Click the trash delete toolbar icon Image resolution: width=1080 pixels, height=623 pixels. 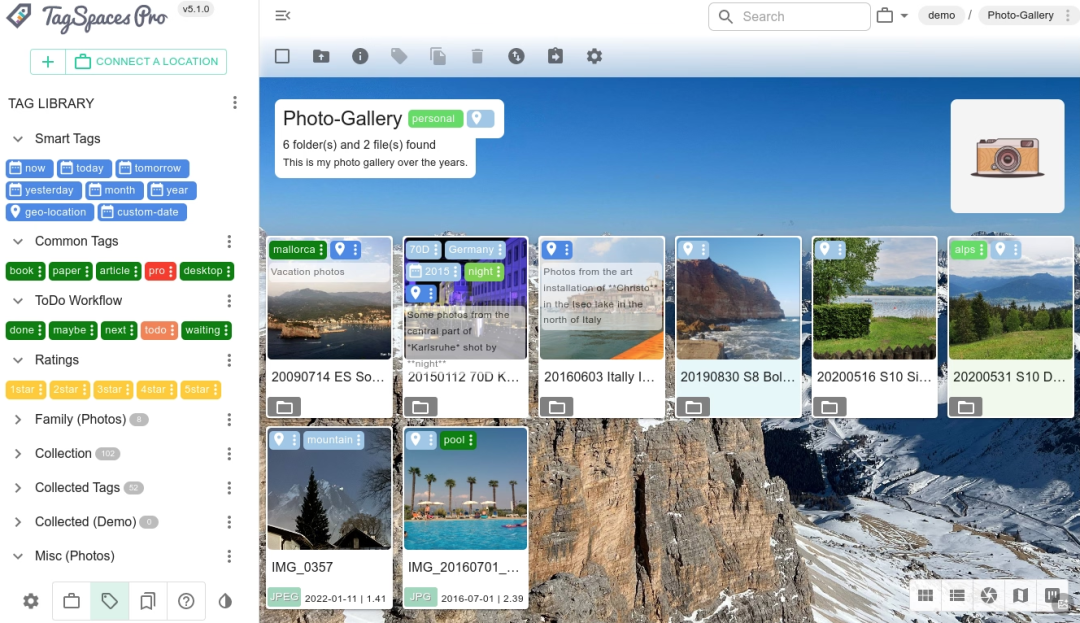click(x=477, y=56)
